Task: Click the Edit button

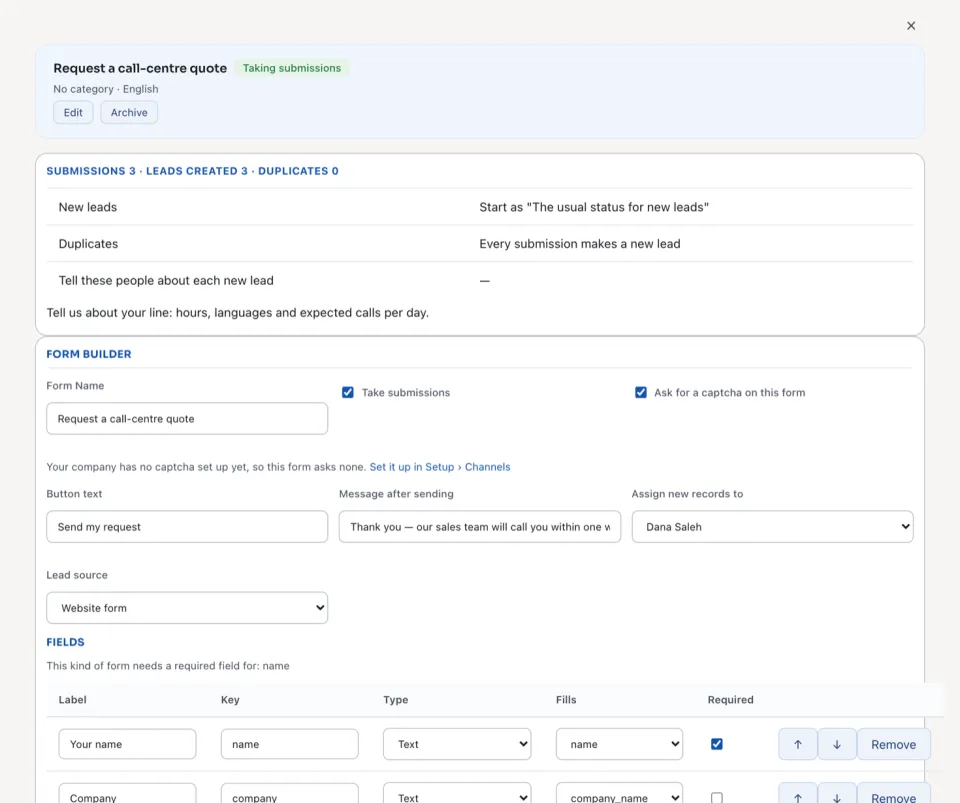Action: point(73,113)
